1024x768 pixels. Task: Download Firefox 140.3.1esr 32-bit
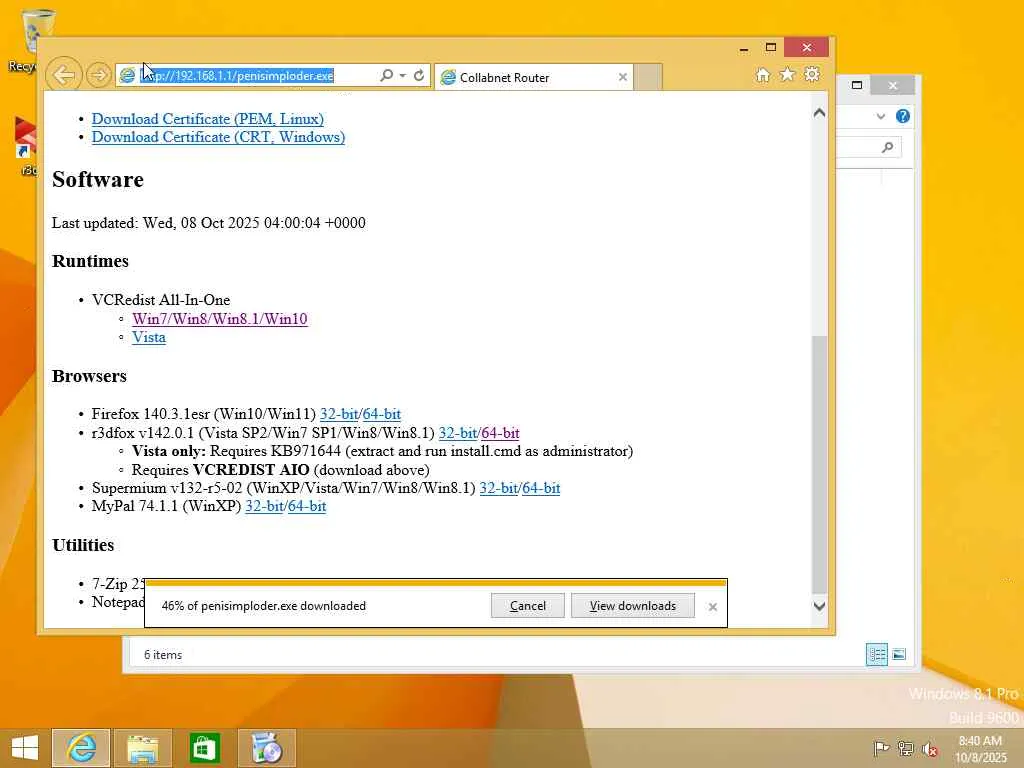point(339,414)
